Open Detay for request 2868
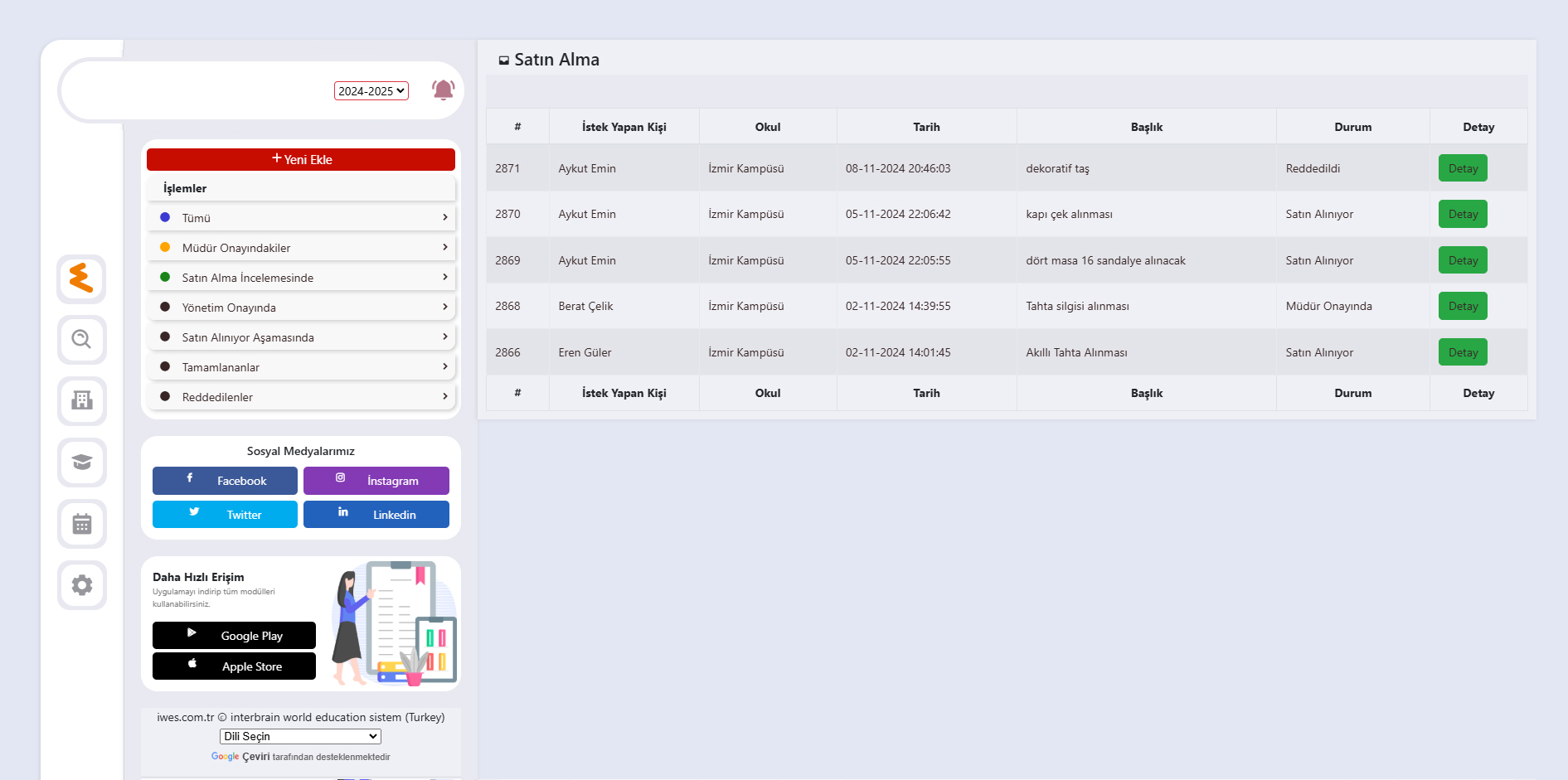 1463,306
